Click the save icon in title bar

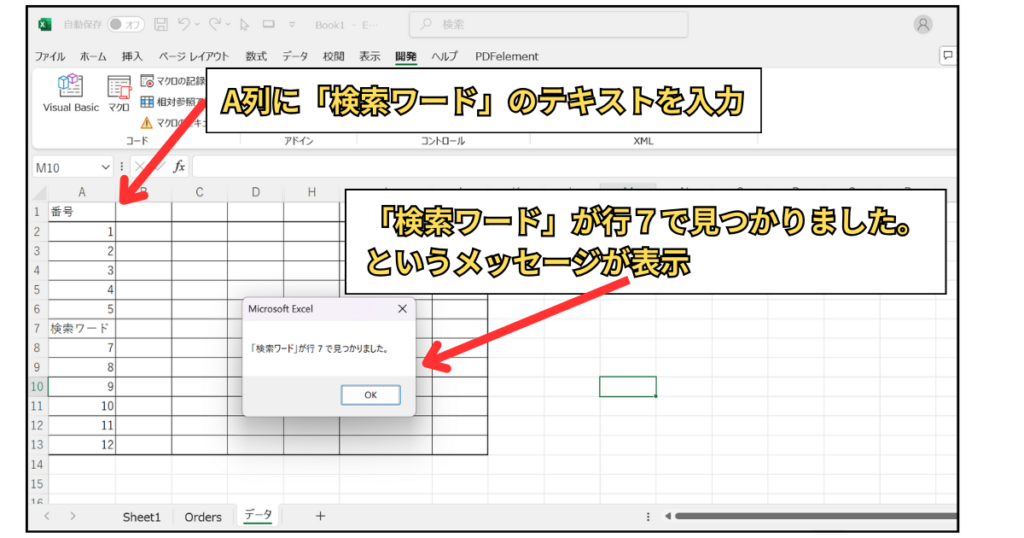(x=160, y=24)
